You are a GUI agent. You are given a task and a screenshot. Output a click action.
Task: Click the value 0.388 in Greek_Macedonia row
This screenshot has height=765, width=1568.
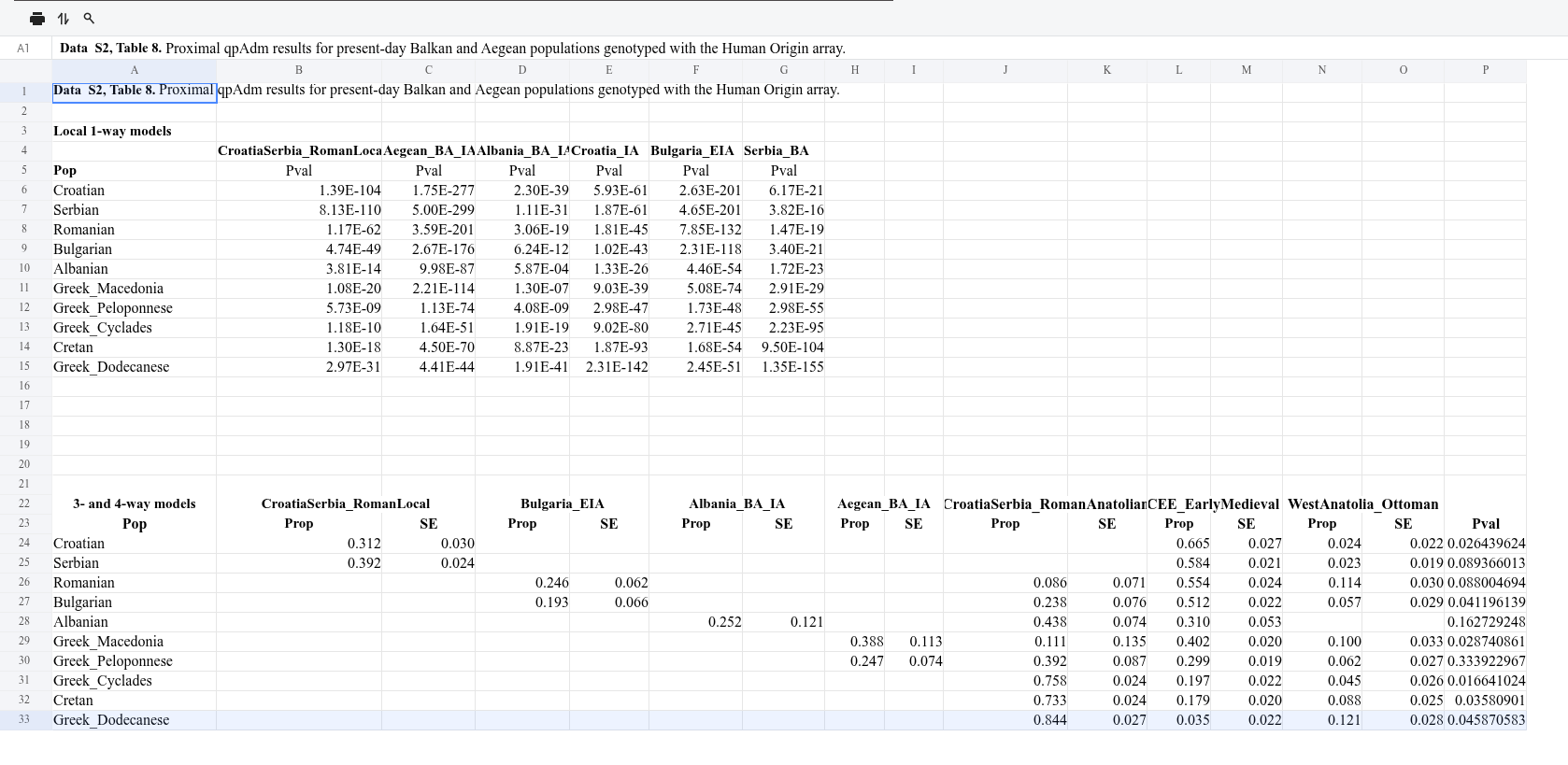pos(867,641)
